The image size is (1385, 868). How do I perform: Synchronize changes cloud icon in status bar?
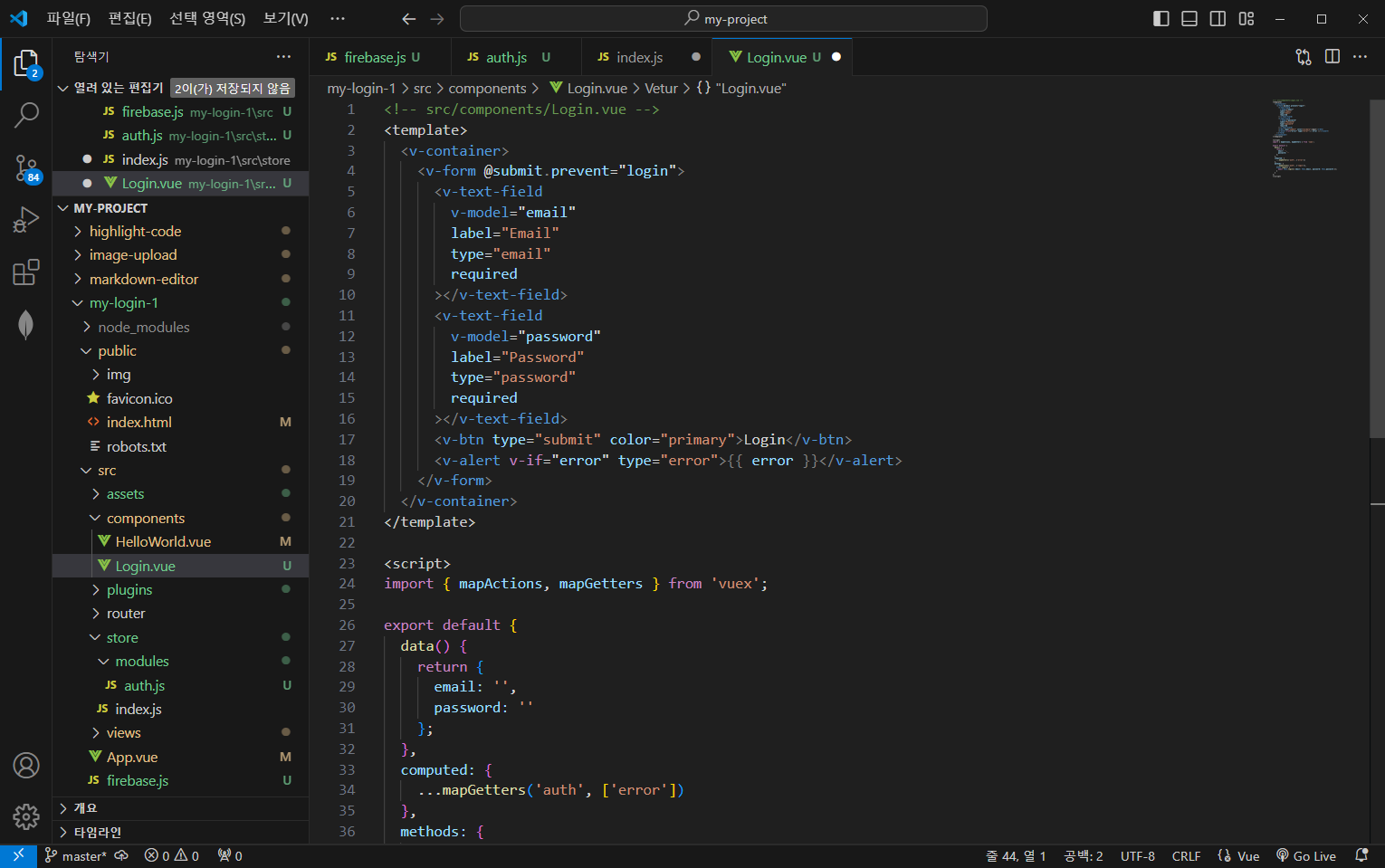point(121,856)
